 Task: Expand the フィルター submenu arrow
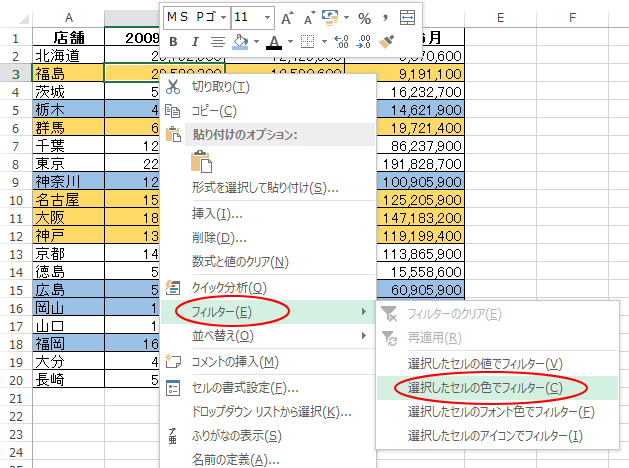coord(363,312)
